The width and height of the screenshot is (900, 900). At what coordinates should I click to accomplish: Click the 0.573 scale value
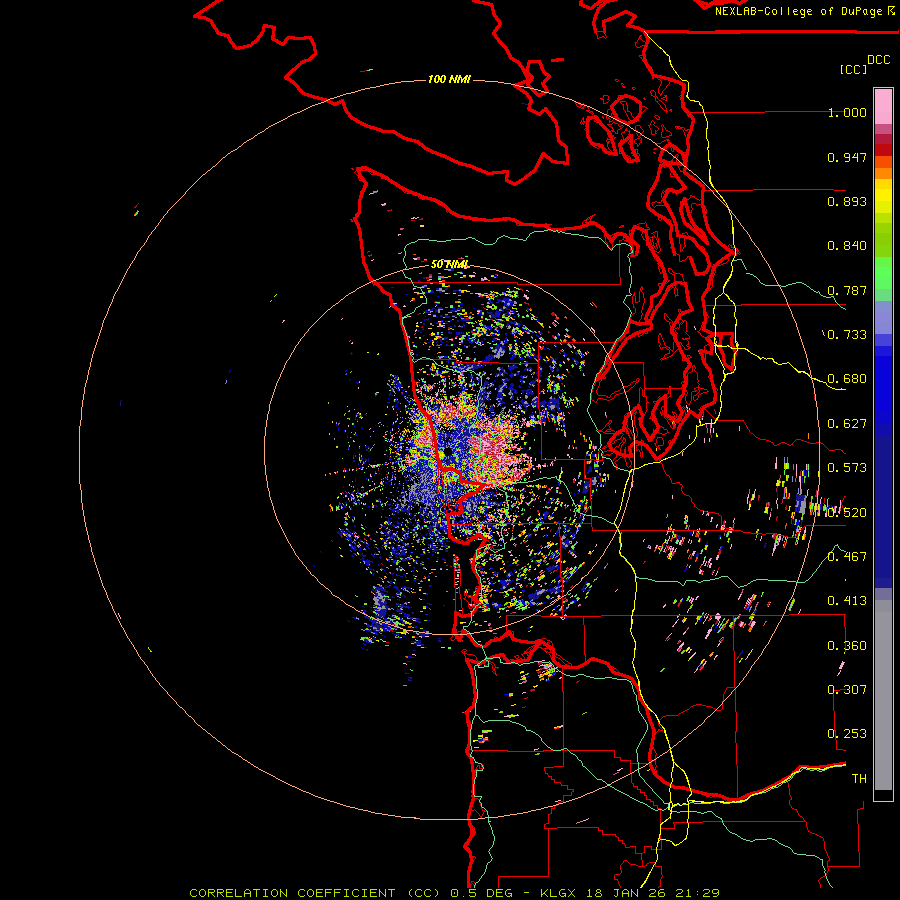pos(847,468)
